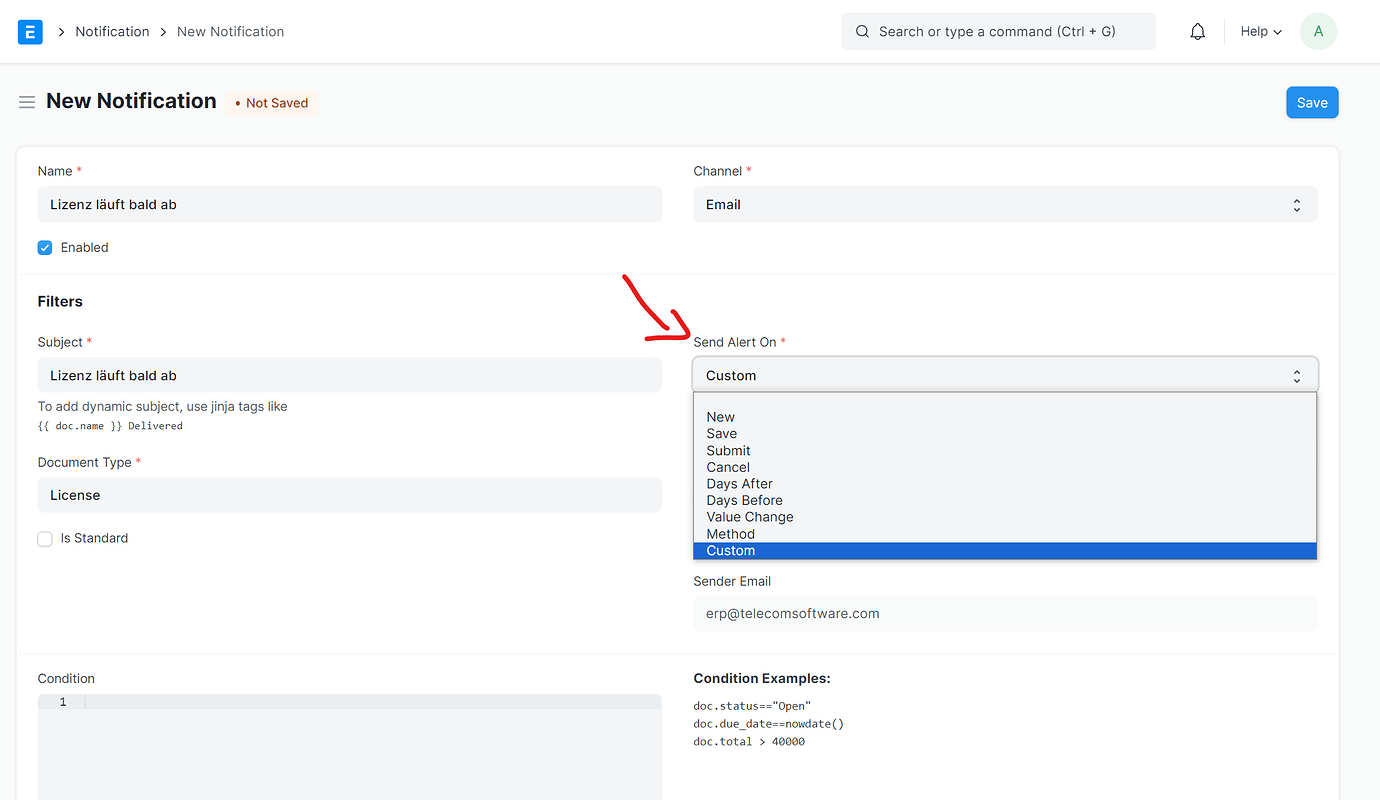This screenshot has width=1380, height=800.
Task: Click into the Subject input field
Action: coord(349,376)
